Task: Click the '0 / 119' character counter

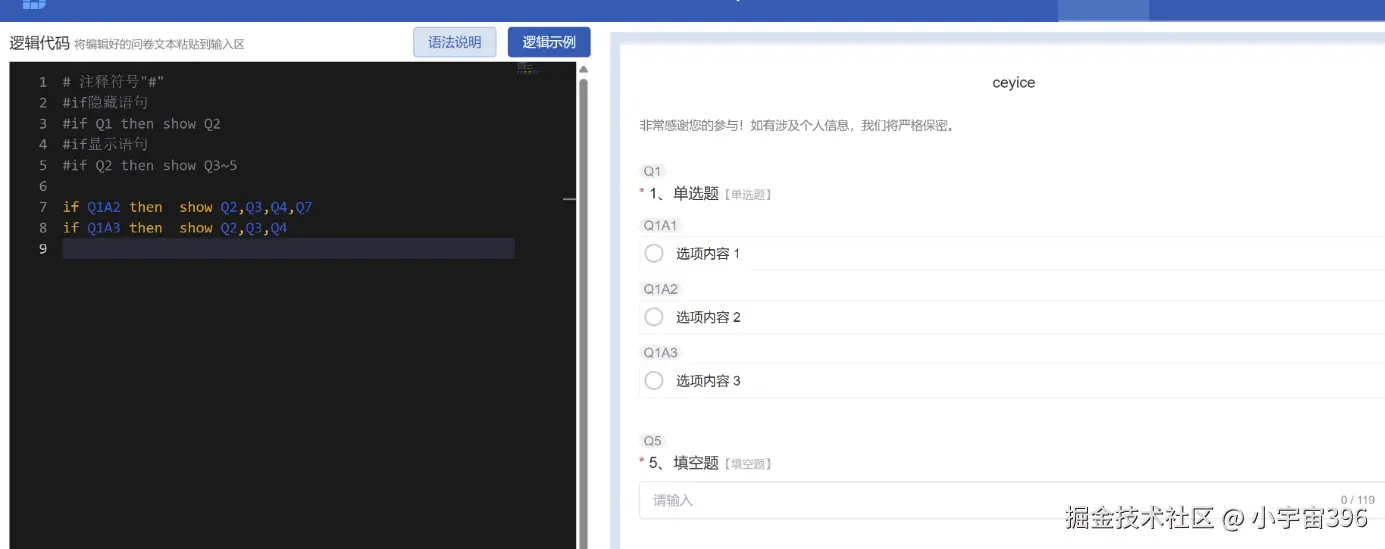Action: coord(1357,500)
